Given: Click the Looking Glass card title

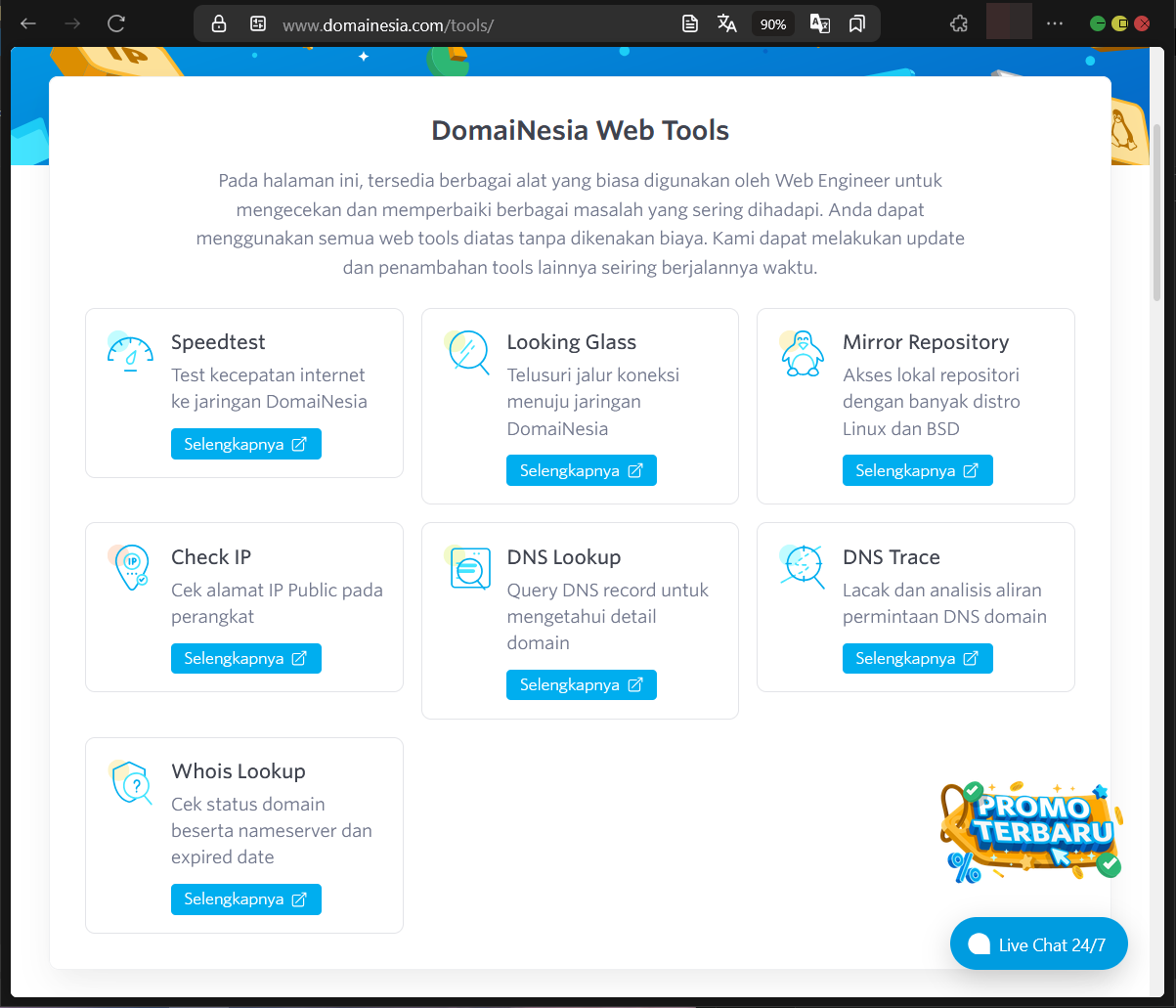Looking at the screenshot, I should 572,342.
